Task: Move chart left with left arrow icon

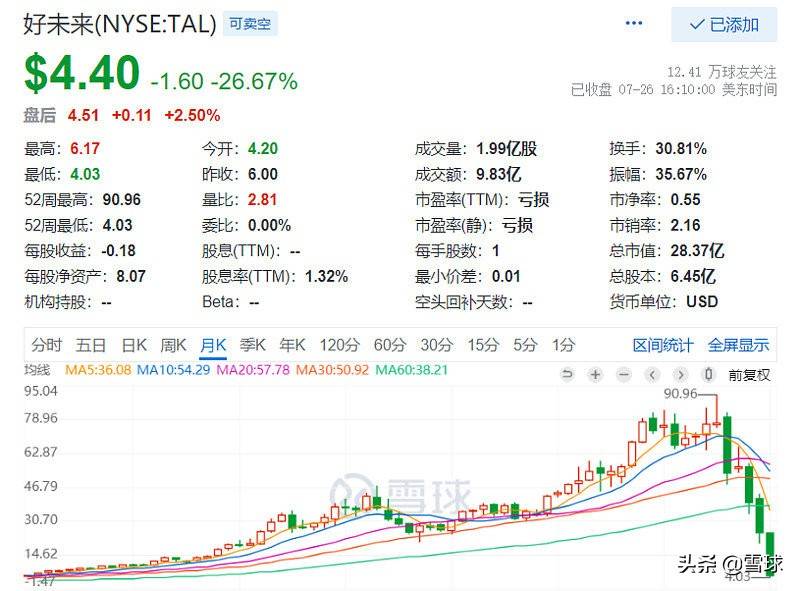Action: point(652,375)
